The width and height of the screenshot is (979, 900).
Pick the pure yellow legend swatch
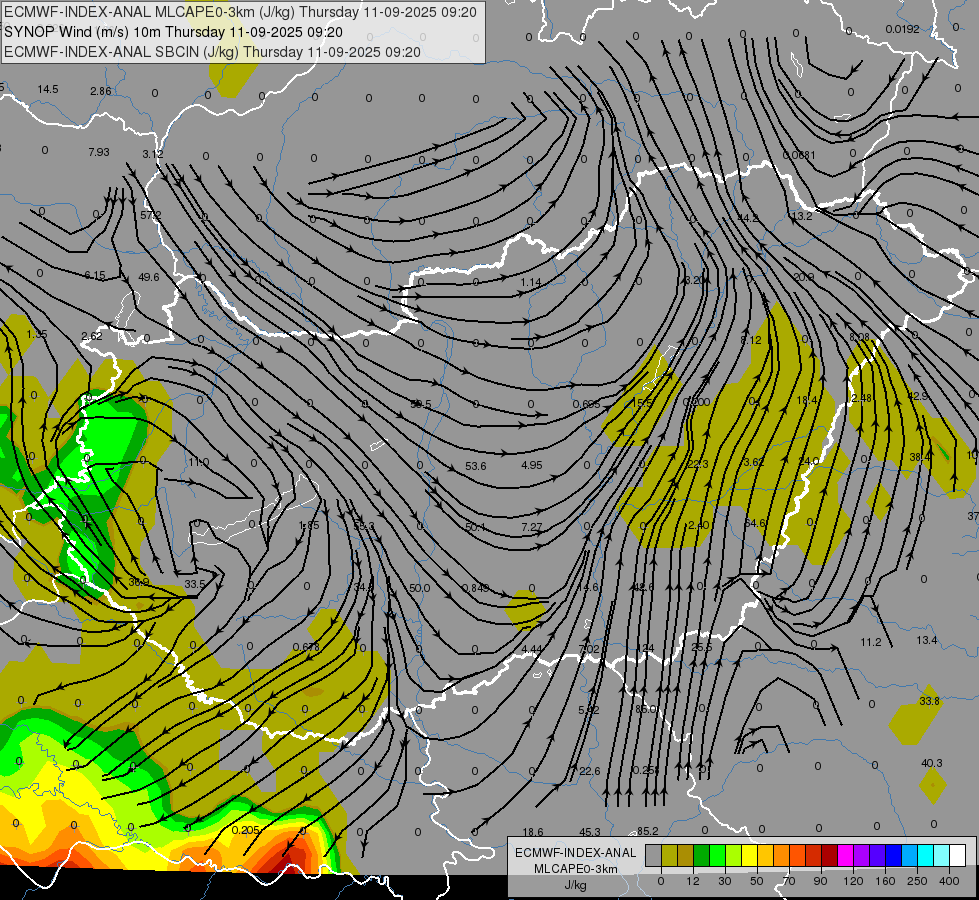point(750,856)
